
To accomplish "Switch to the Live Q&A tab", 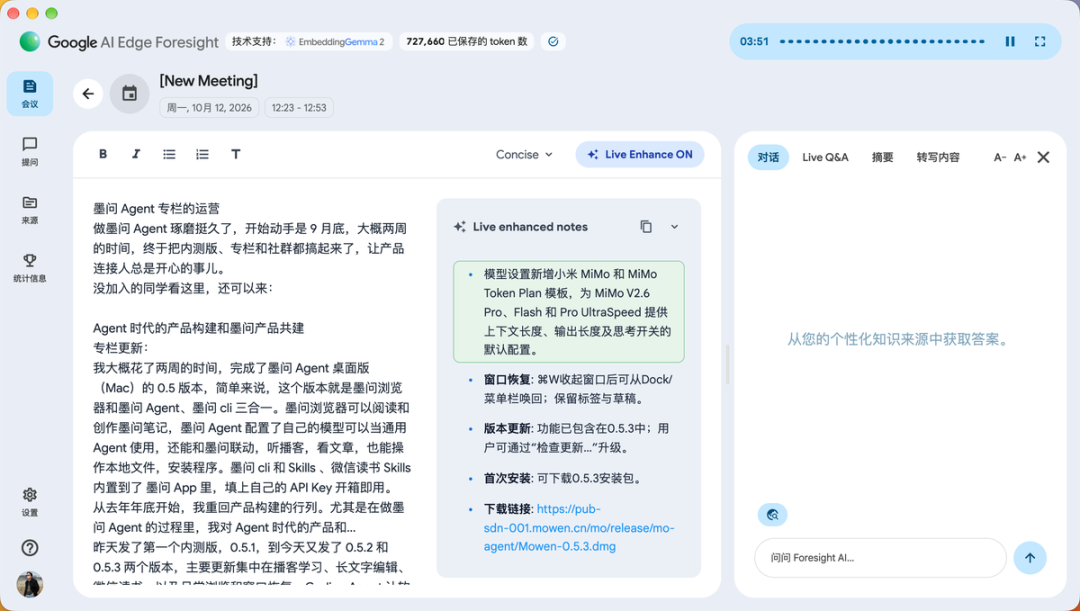I will coord(825,157).
